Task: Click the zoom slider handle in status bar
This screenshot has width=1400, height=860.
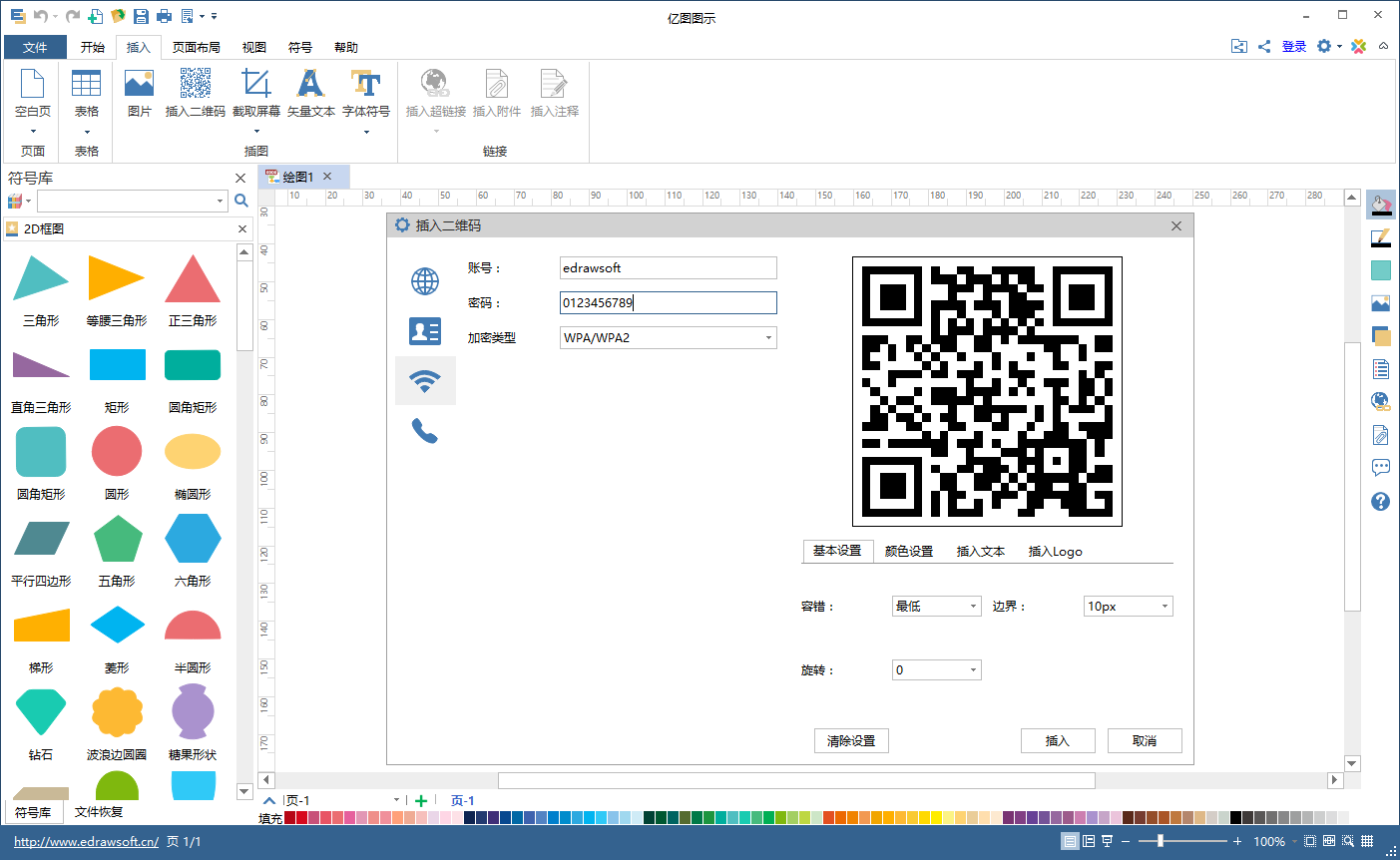Action: tap(1160, 841)
